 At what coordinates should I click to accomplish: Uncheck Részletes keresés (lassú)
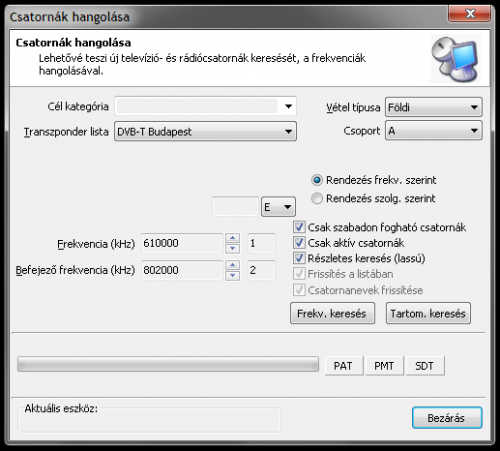click(299, 258)
